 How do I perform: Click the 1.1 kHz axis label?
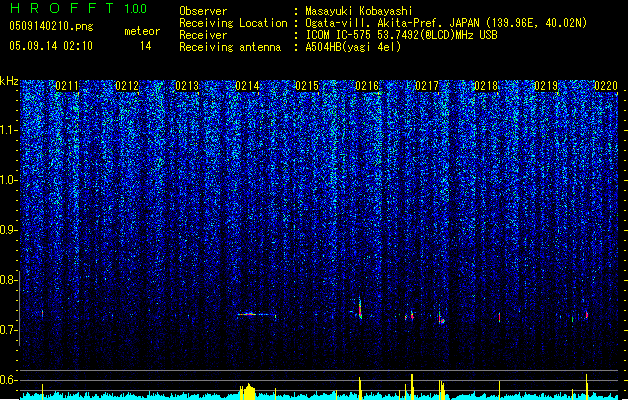coord(9,130)
